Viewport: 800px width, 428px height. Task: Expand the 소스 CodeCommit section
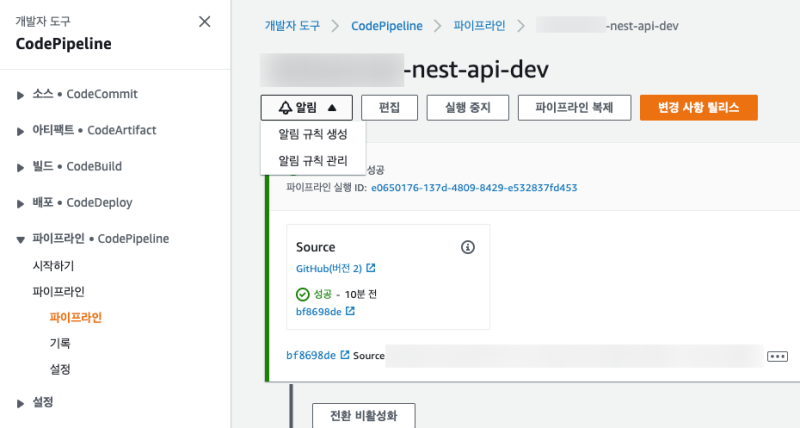20,94
